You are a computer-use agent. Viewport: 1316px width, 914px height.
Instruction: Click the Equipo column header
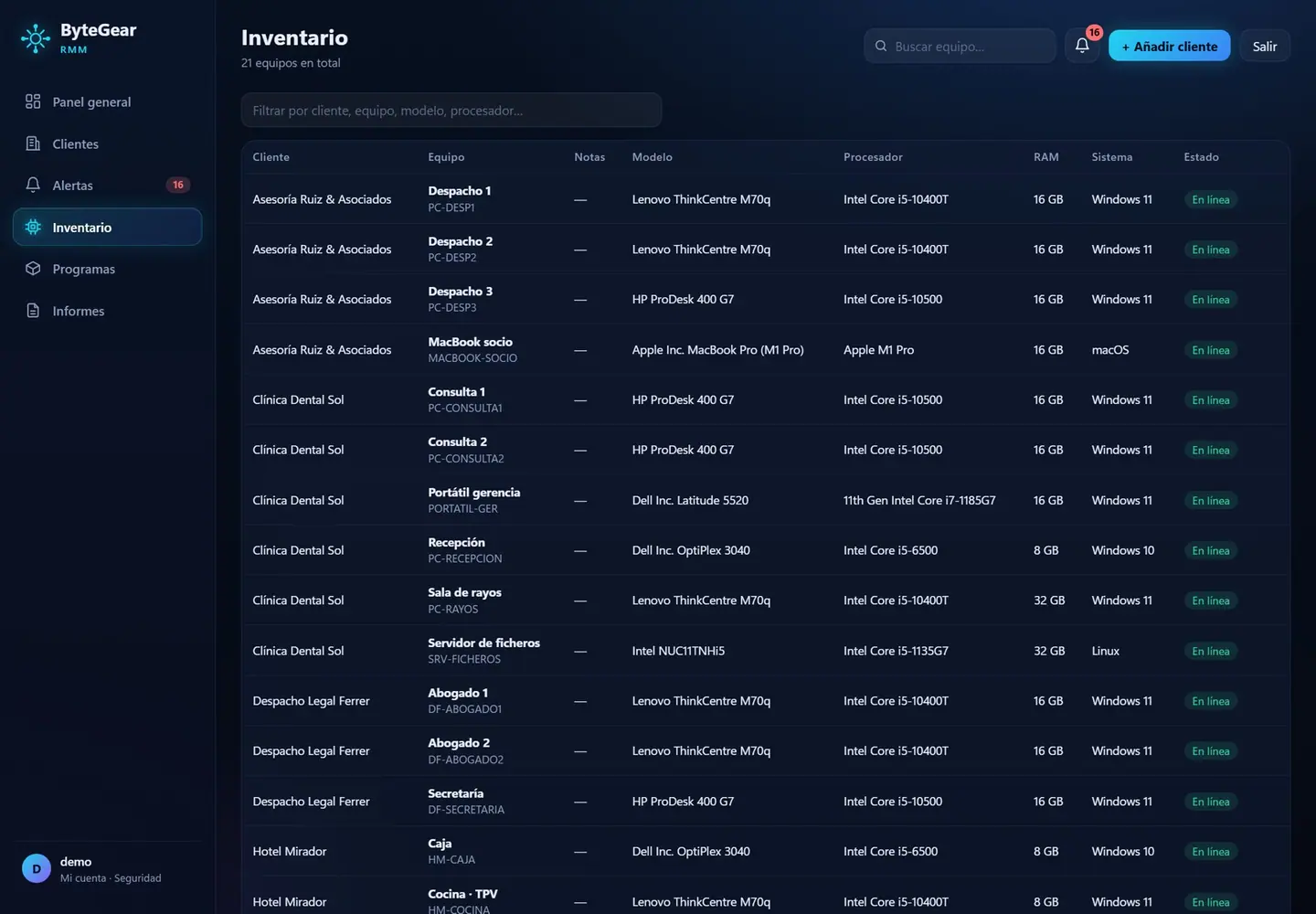point(446,157)
